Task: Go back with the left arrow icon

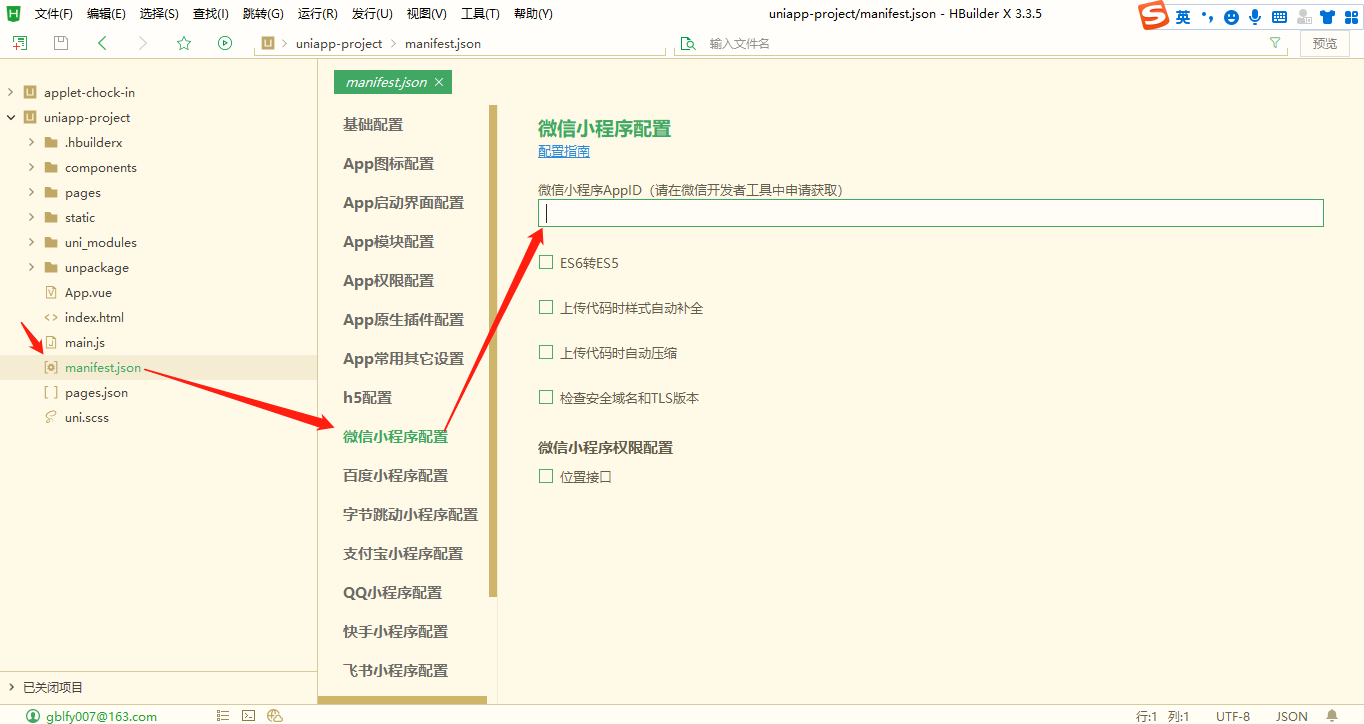Action: click(x=102, y=43)
